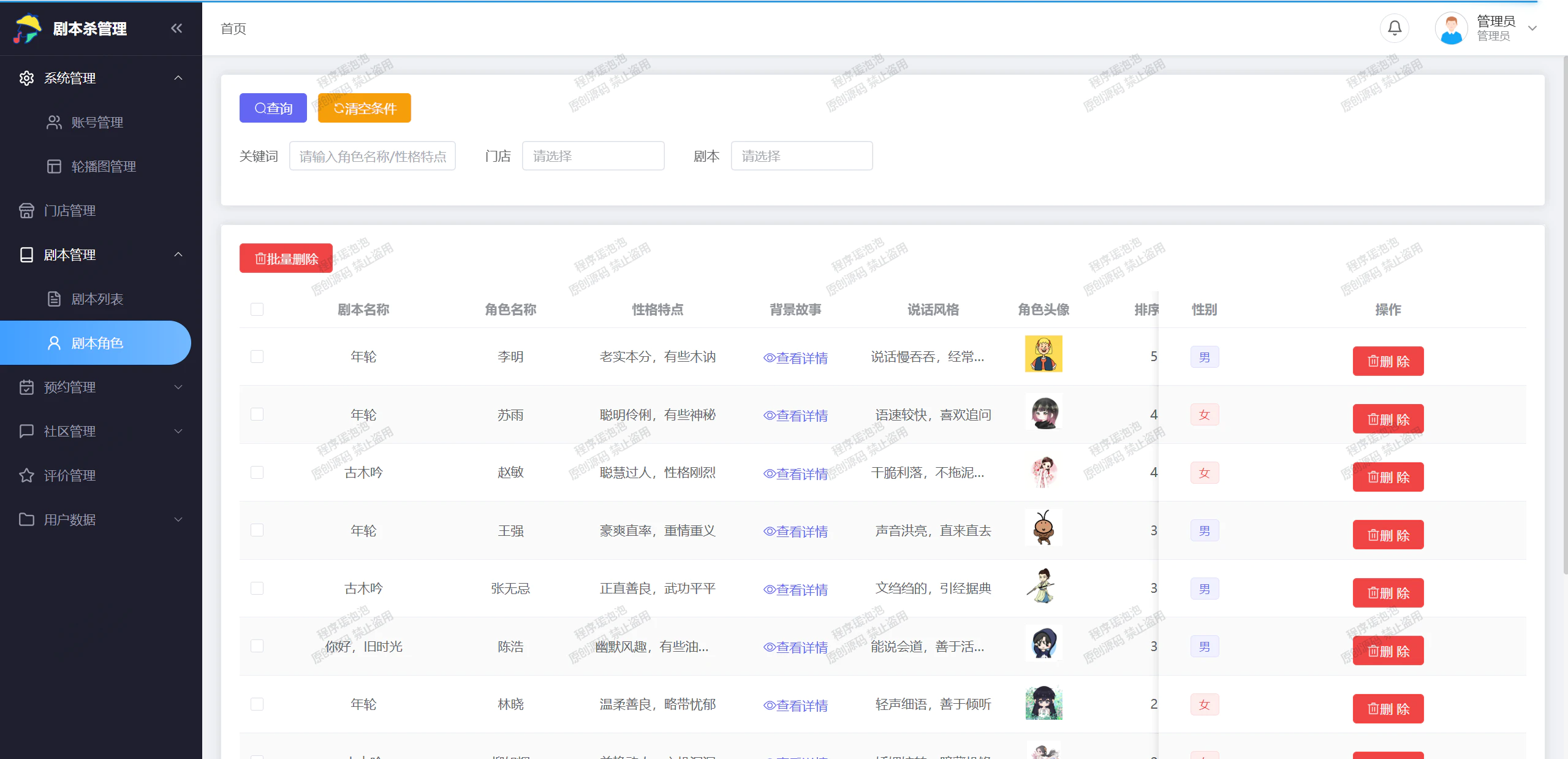
Task: Click the administrator avatar picture
Action: 1451,28
